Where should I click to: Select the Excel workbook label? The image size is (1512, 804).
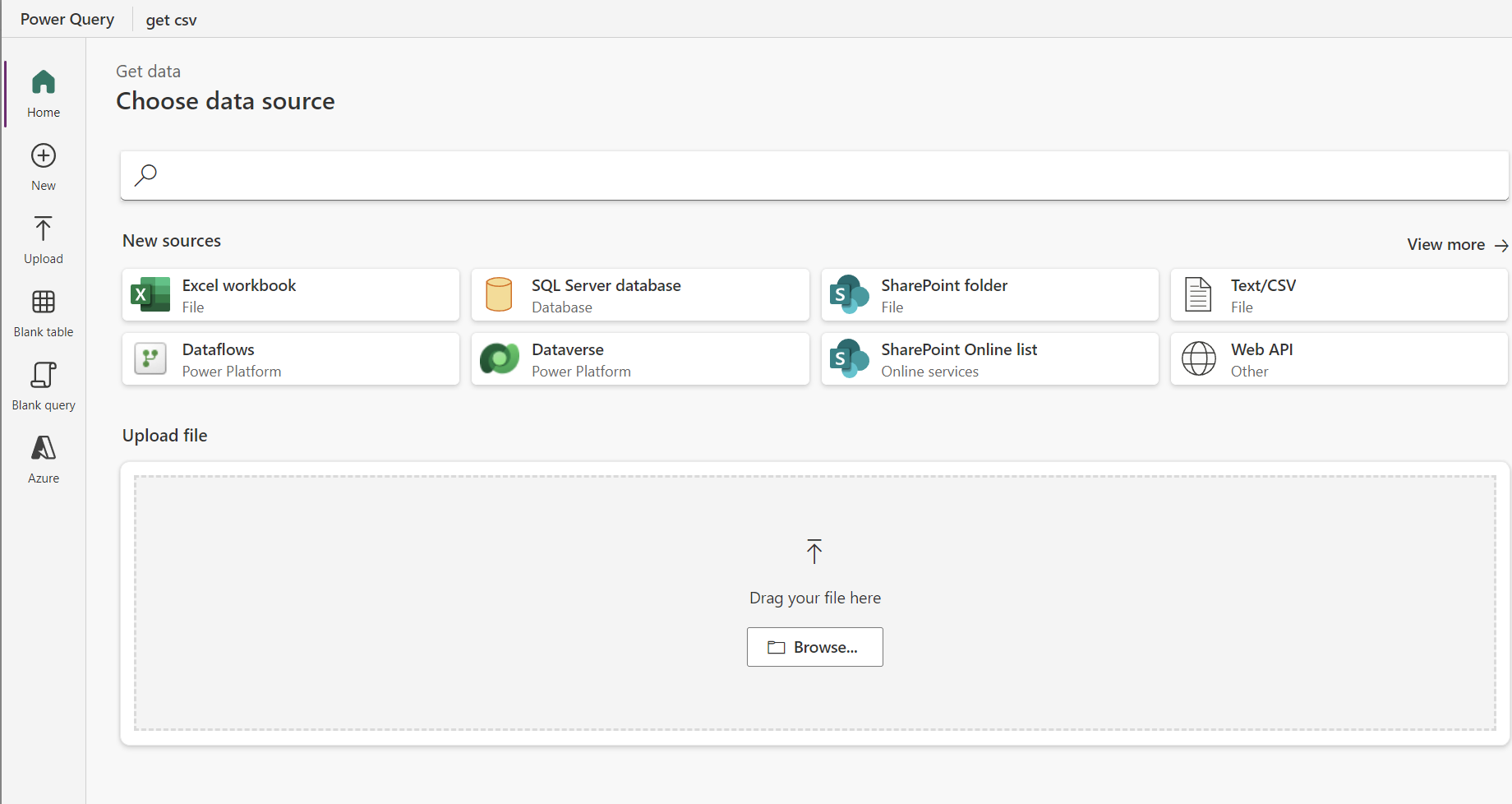point(239,285)
